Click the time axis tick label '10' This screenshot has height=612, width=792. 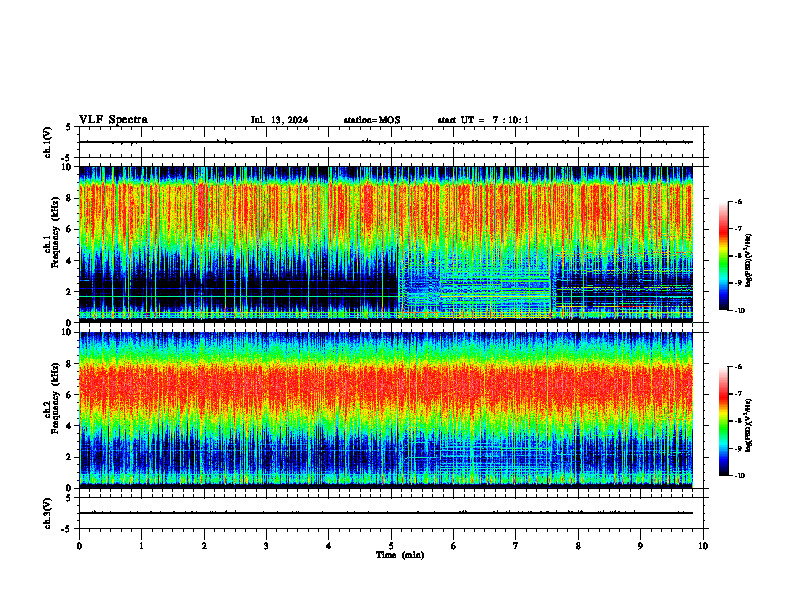point(703,546)
